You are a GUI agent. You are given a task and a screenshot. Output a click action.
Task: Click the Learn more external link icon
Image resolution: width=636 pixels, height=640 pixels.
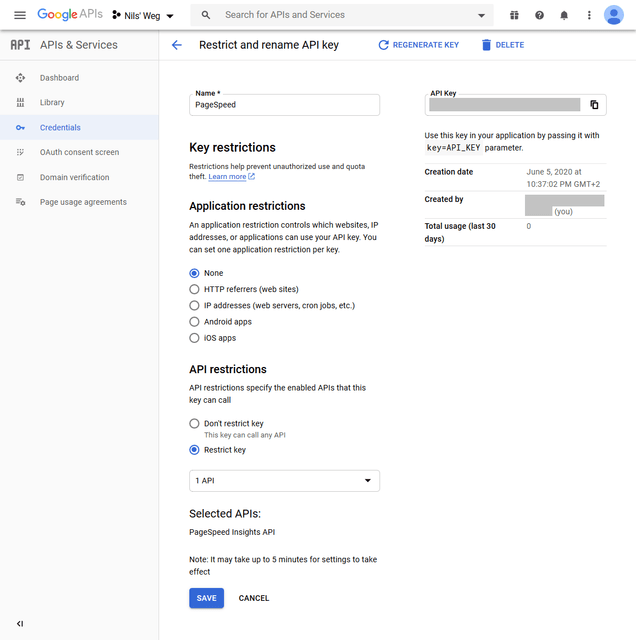tap(251, 176)
